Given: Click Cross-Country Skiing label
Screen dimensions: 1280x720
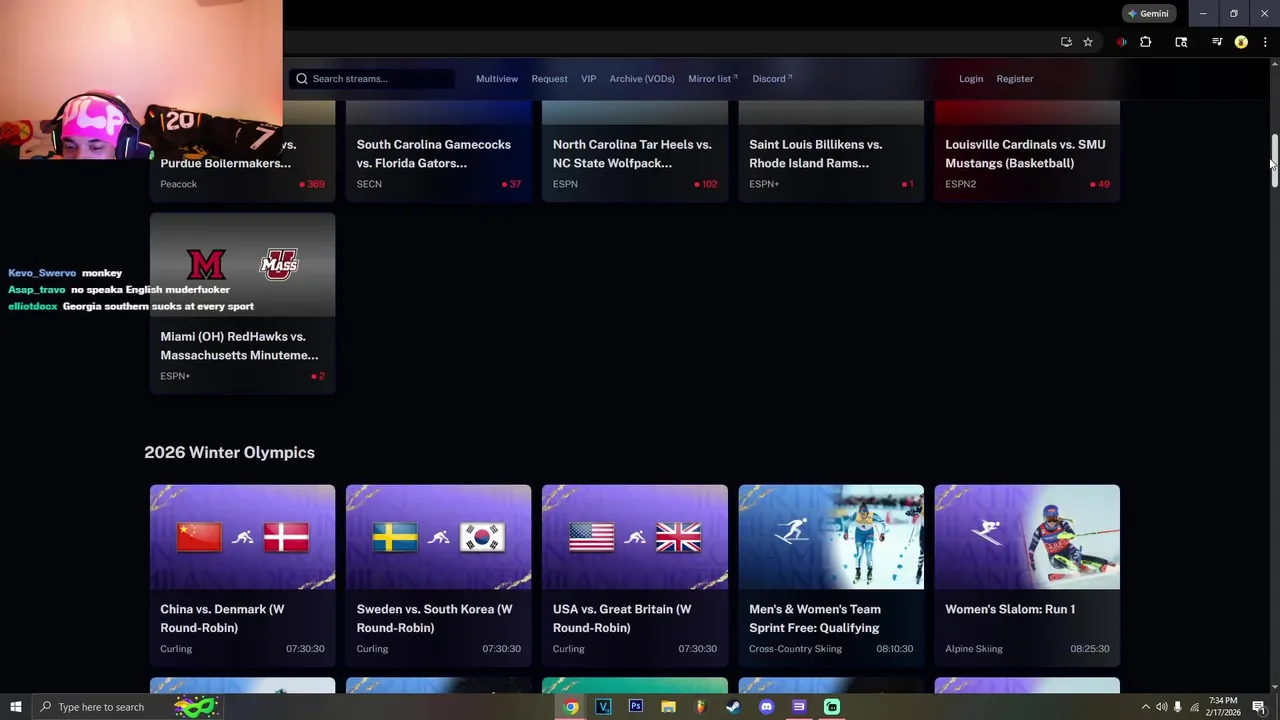Looking at the screenshot, I should click(x=795, y=649).
